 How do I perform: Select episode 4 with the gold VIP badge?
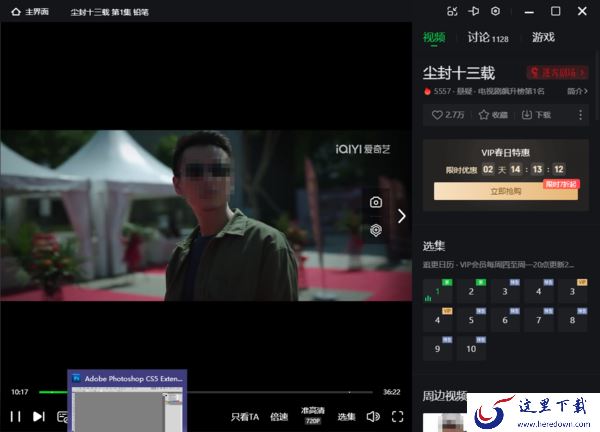click(437, 320)
